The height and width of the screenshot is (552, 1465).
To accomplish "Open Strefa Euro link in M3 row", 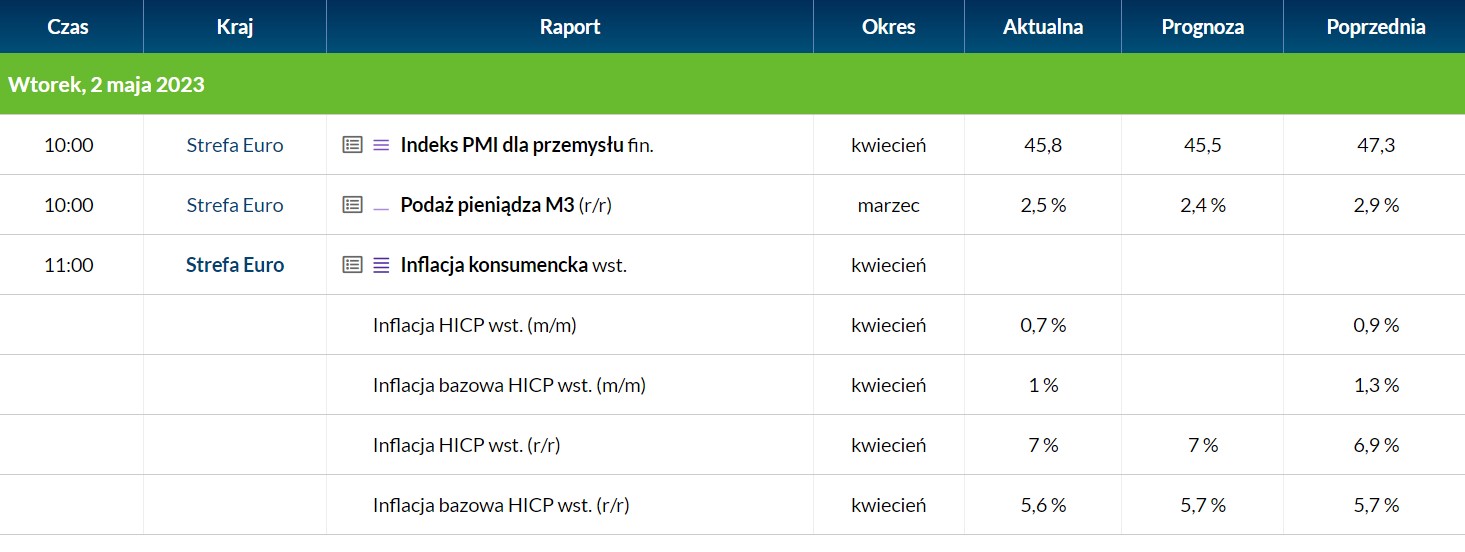I will click(235, 205).
